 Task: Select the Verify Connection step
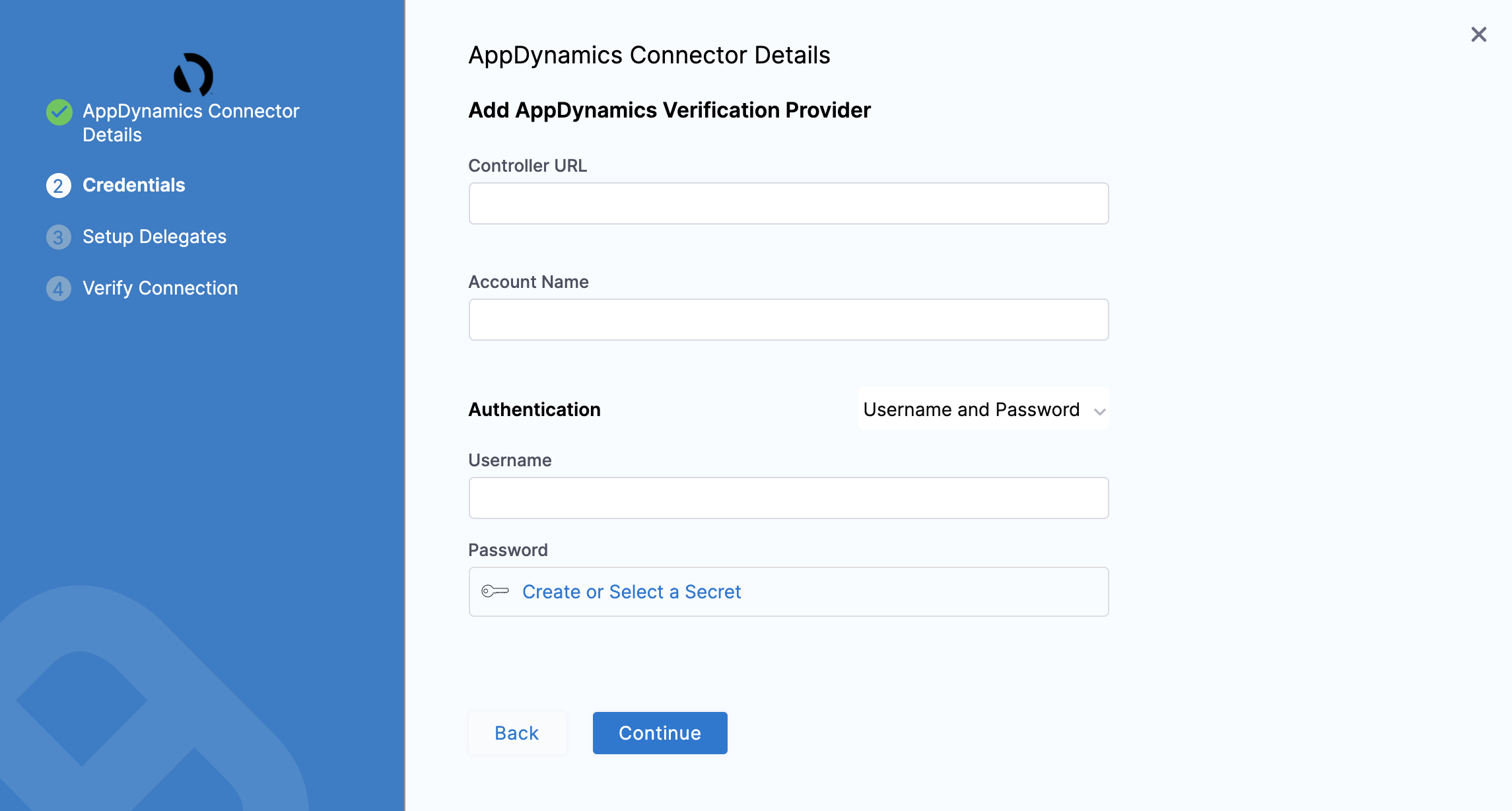tap(160, 288)
